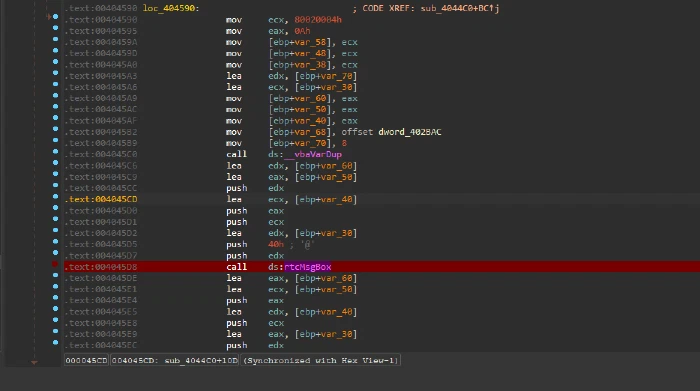Click address .text:004045D2
This screenshot has width=700, height=391.
tap(101, 233)
